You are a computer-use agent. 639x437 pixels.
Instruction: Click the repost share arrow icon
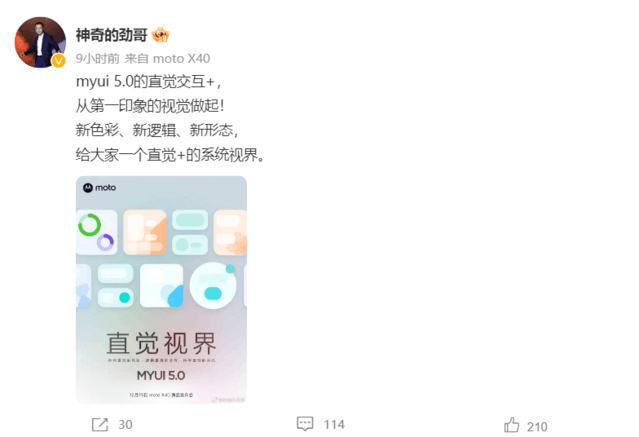click(x=100, y=424)
